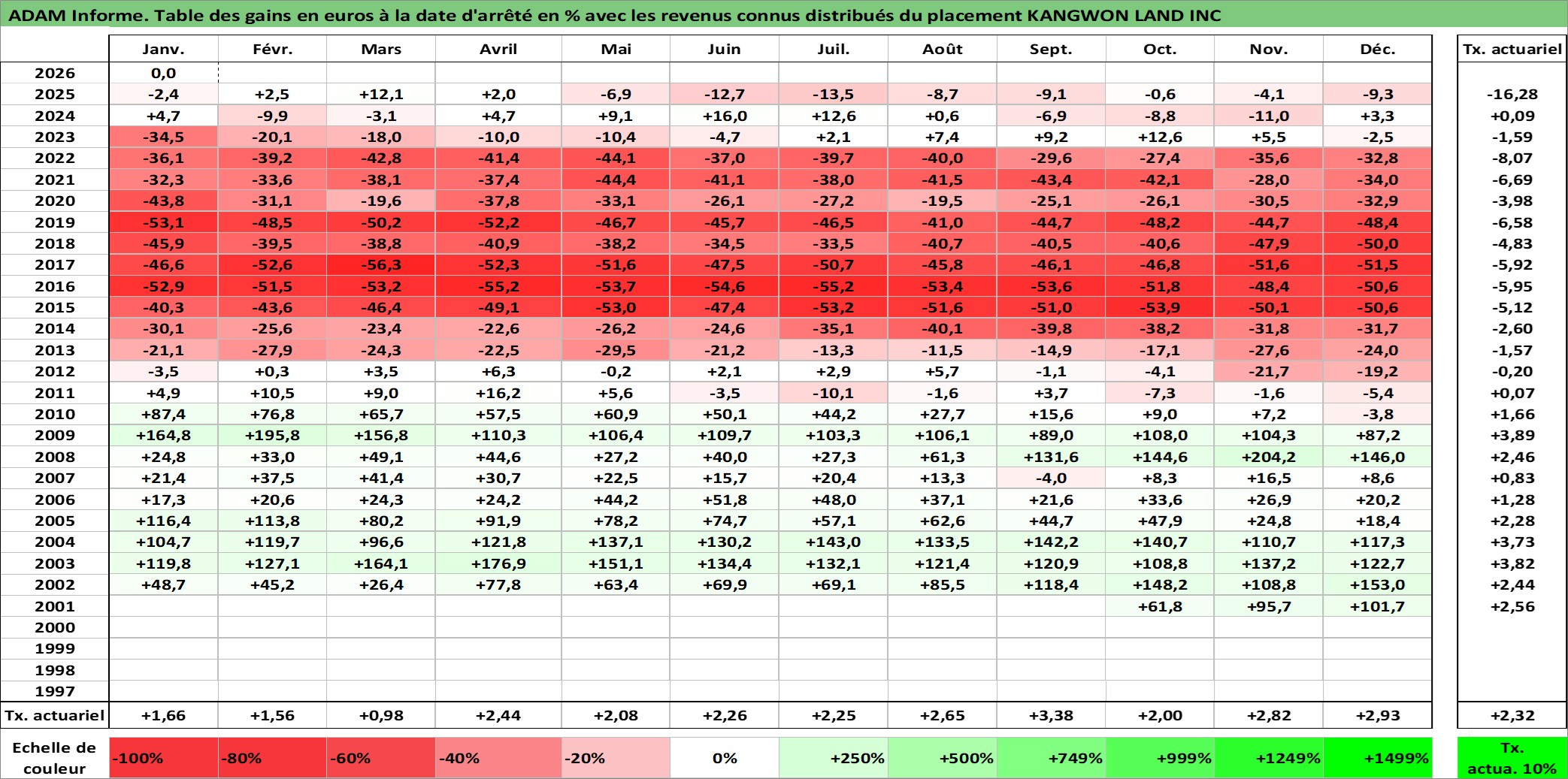Select the 2026 row label

tap(54, 73)
